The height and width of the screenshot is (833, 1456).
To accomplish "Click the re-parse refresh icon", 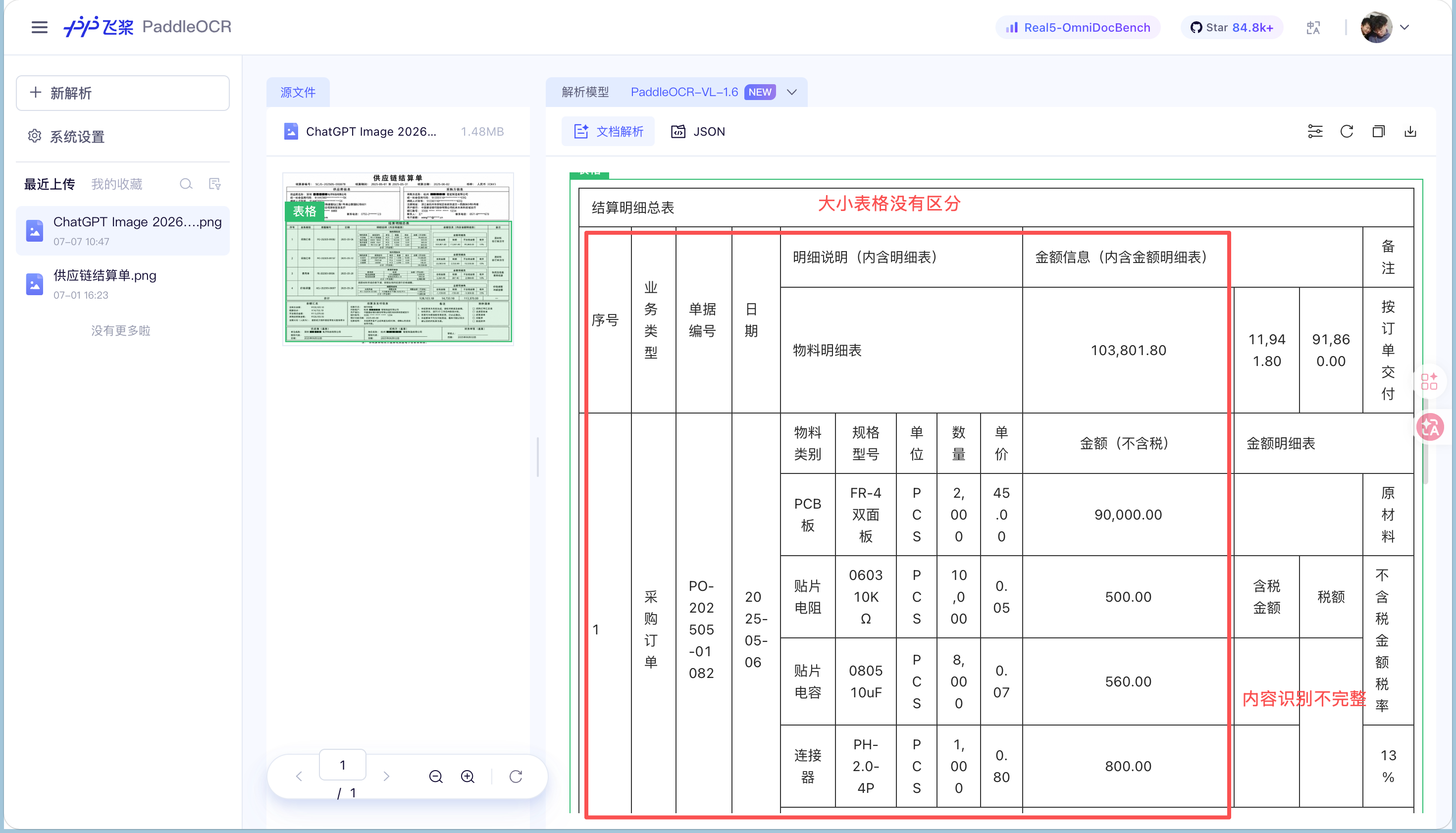I will pyautogui.click(x=1347, y=132).
